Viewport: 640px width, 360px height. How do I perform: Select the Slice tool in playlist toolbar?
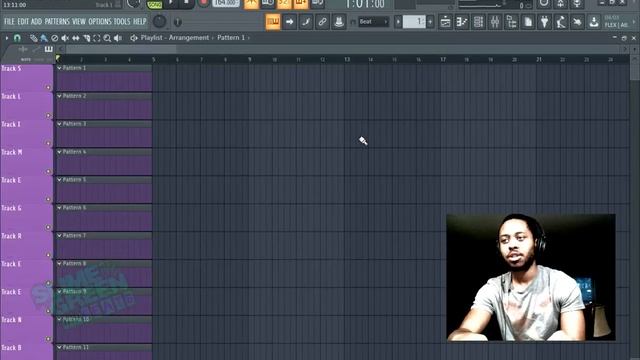point(87,38)
